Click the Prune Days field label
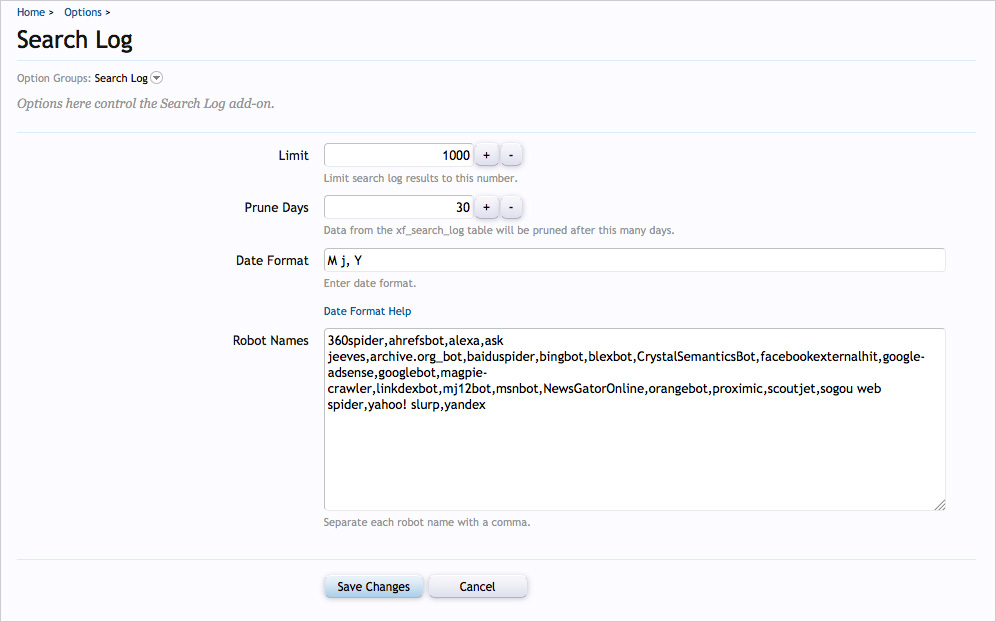996x622 pixels. 276,207
